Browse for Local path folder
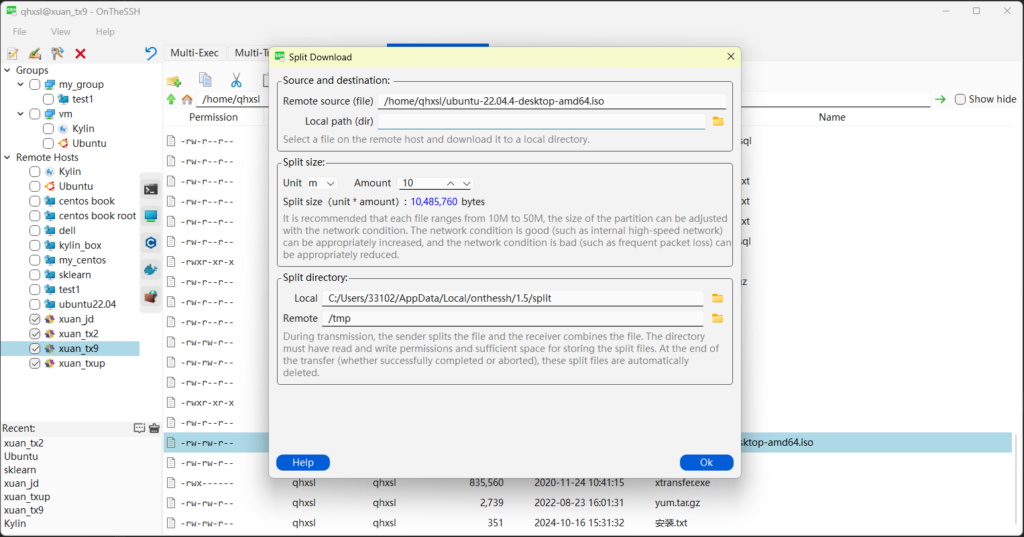 (718, 121)
